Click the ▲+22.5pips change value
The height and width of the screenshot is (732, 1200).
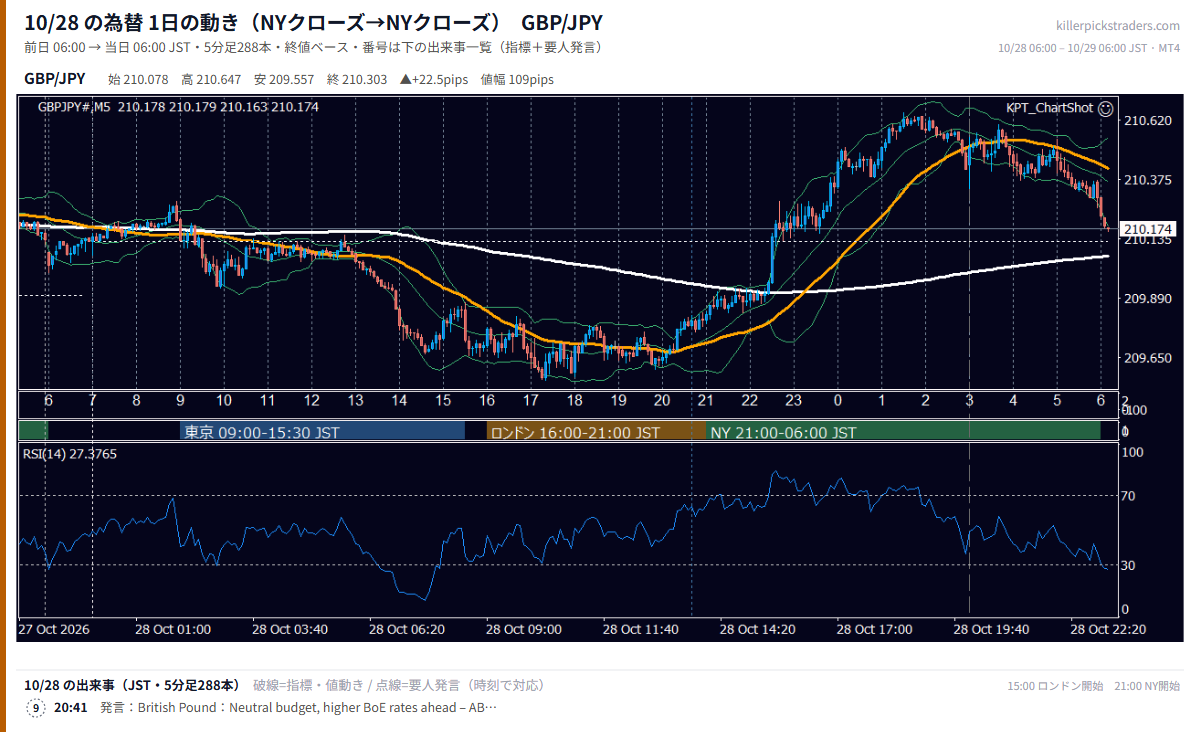pos(434,79)
